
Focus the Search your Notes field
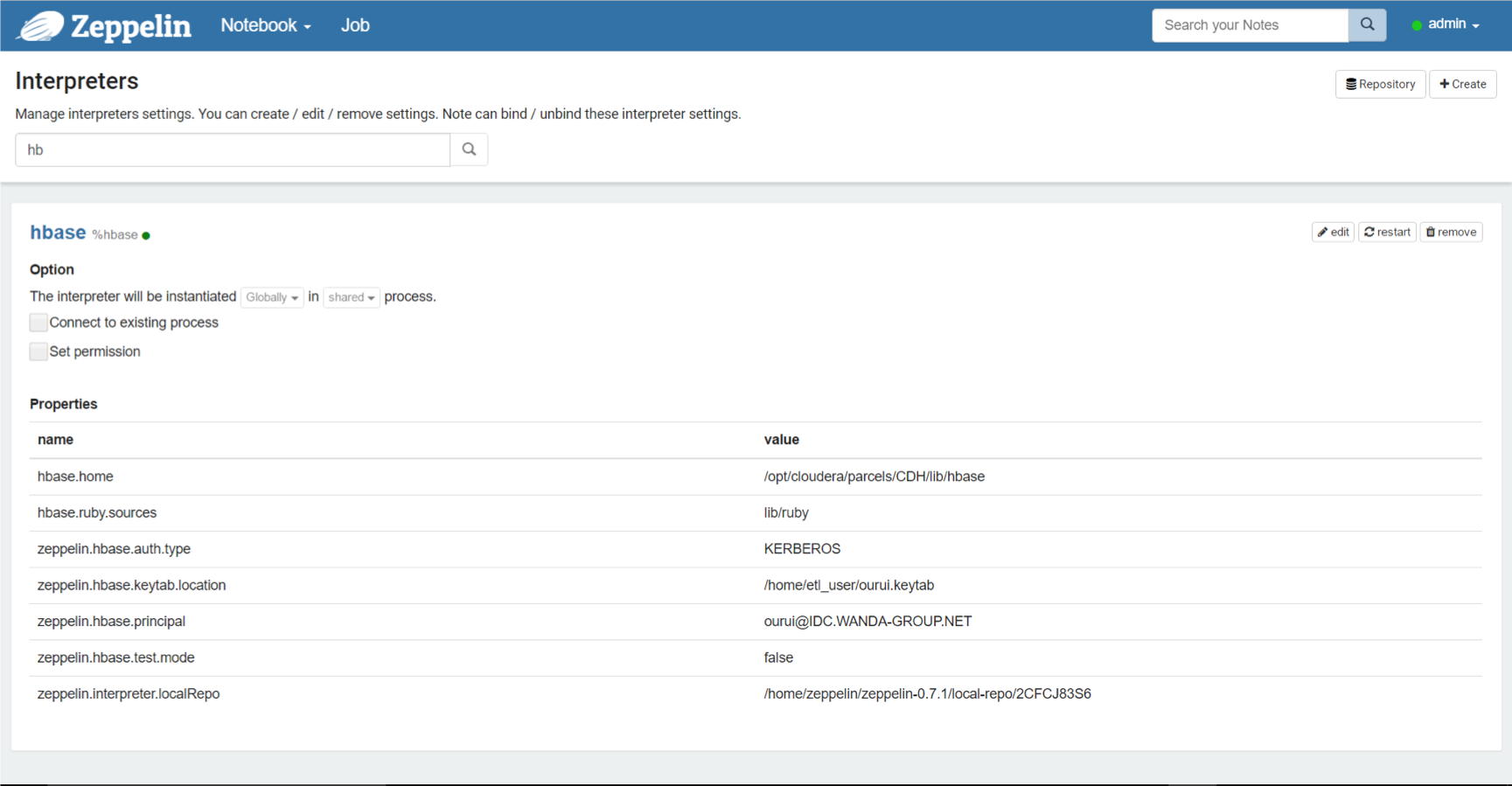pos(1250,25)
